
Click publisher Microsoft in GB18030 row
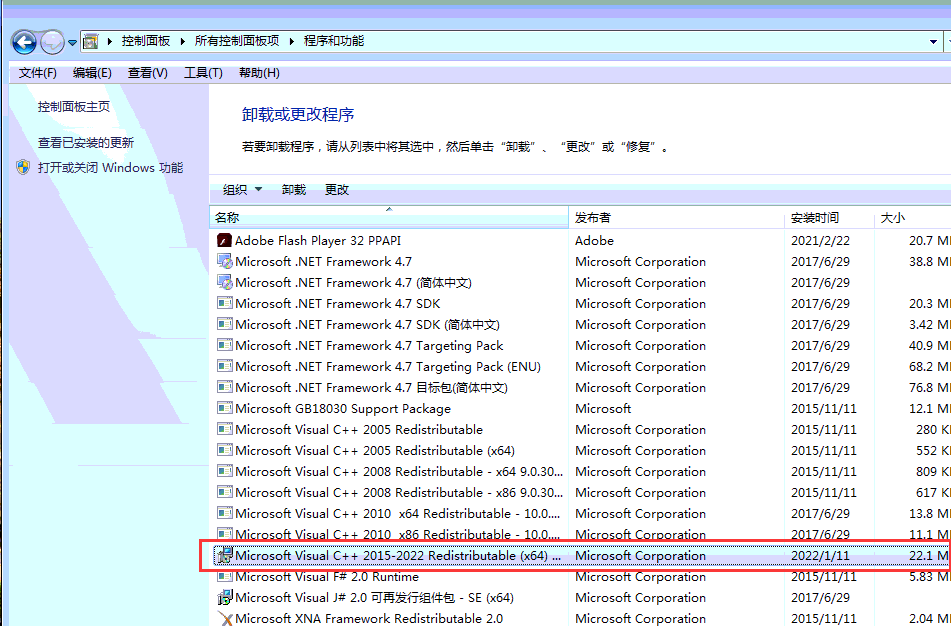603,409
